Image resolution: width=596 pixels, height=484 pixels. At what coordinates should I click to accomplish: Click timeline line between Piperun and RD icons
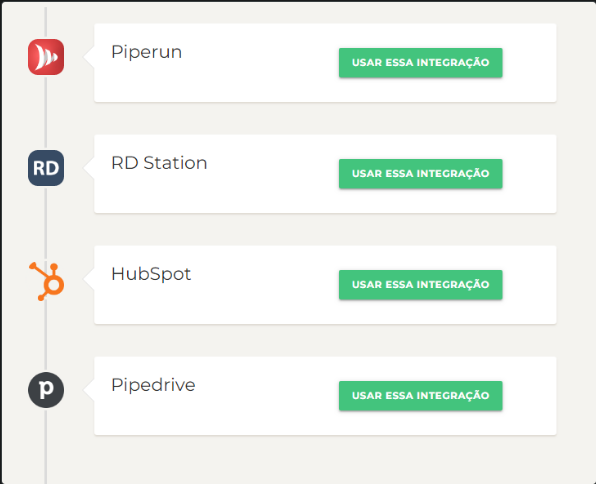(x=46, y=112)
